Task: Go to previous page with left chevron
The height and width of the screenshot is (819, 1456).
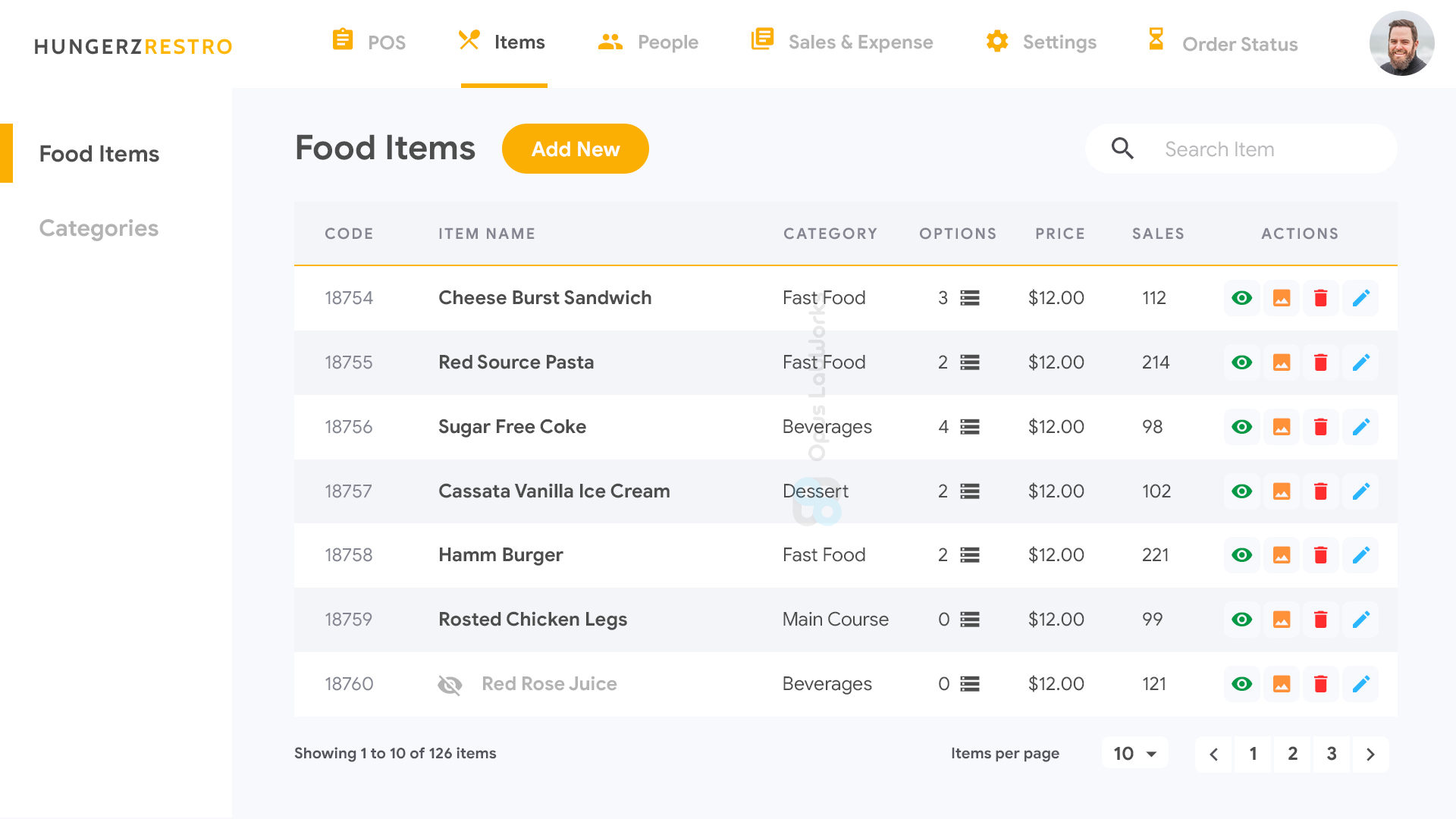Action: (x=1213, y=755)
